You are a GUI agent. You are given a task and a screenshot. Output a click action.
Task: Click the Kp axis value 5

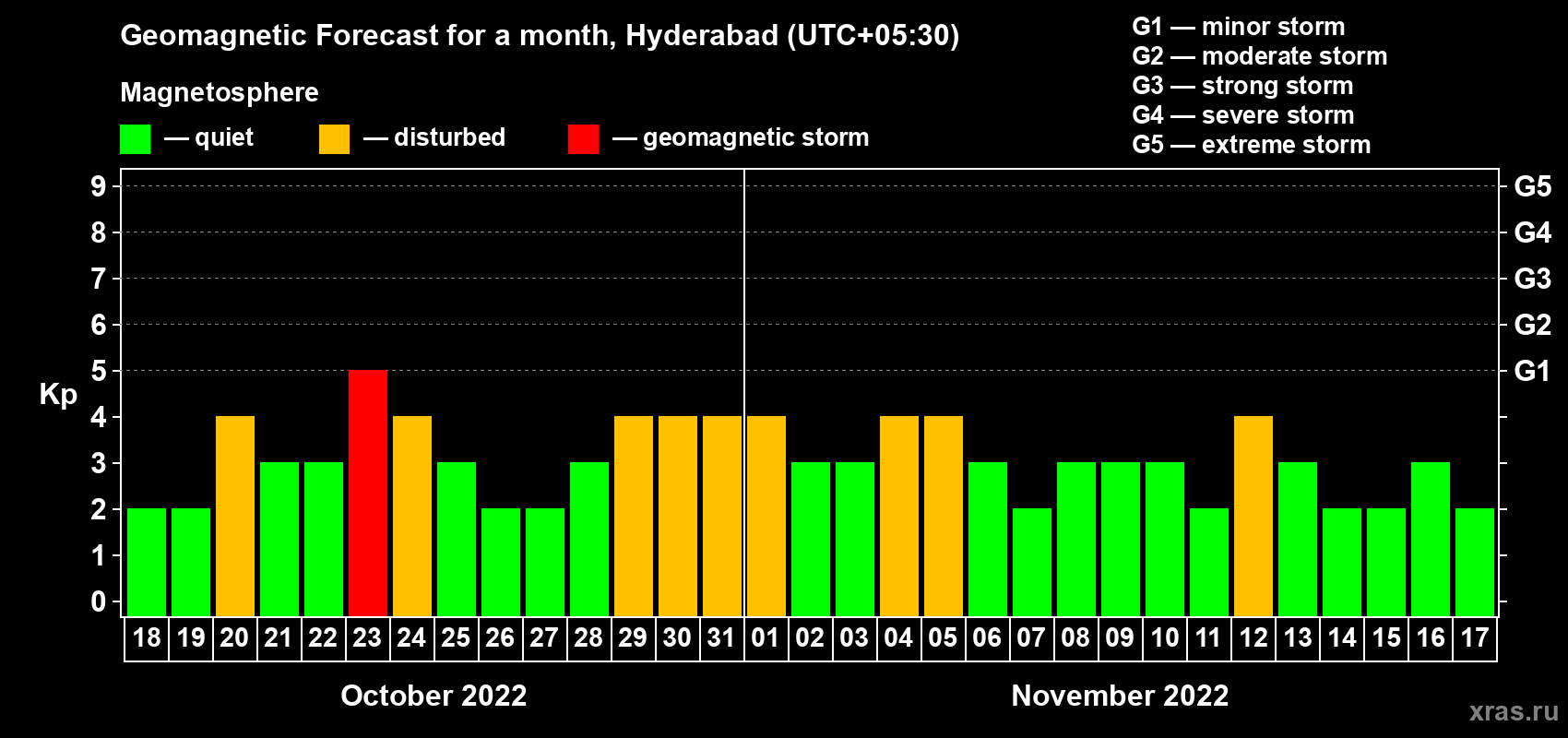tap(99, 371)
